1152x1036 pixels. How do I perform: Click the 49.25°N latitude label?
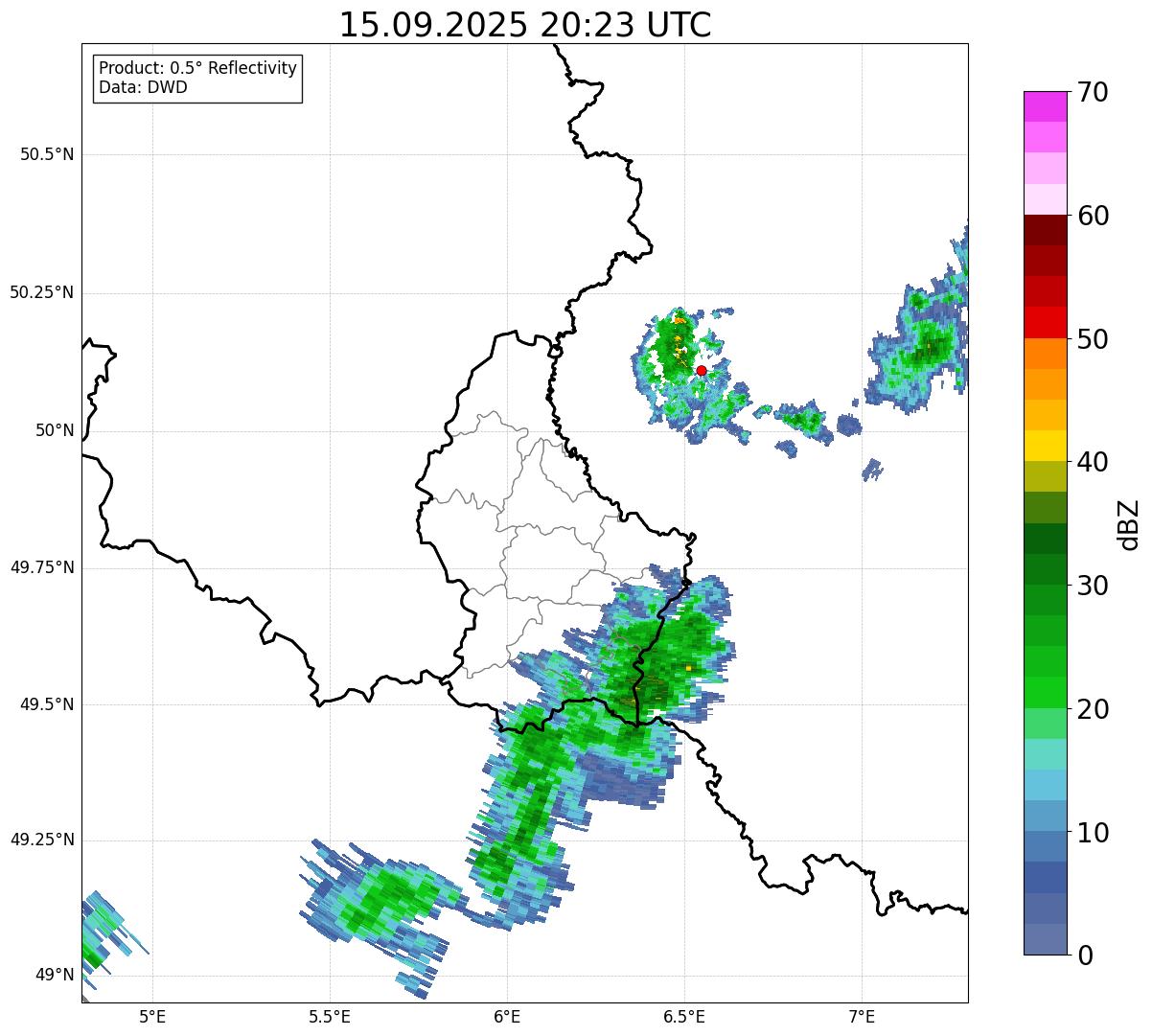[42, 840]
